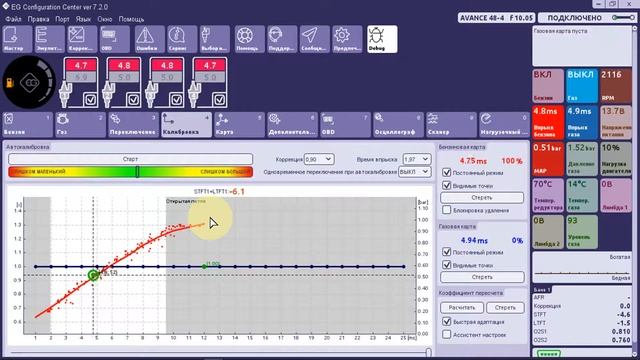Toggle the ПОДКЛЮЧЕНО connection switch

coord(624,18)
